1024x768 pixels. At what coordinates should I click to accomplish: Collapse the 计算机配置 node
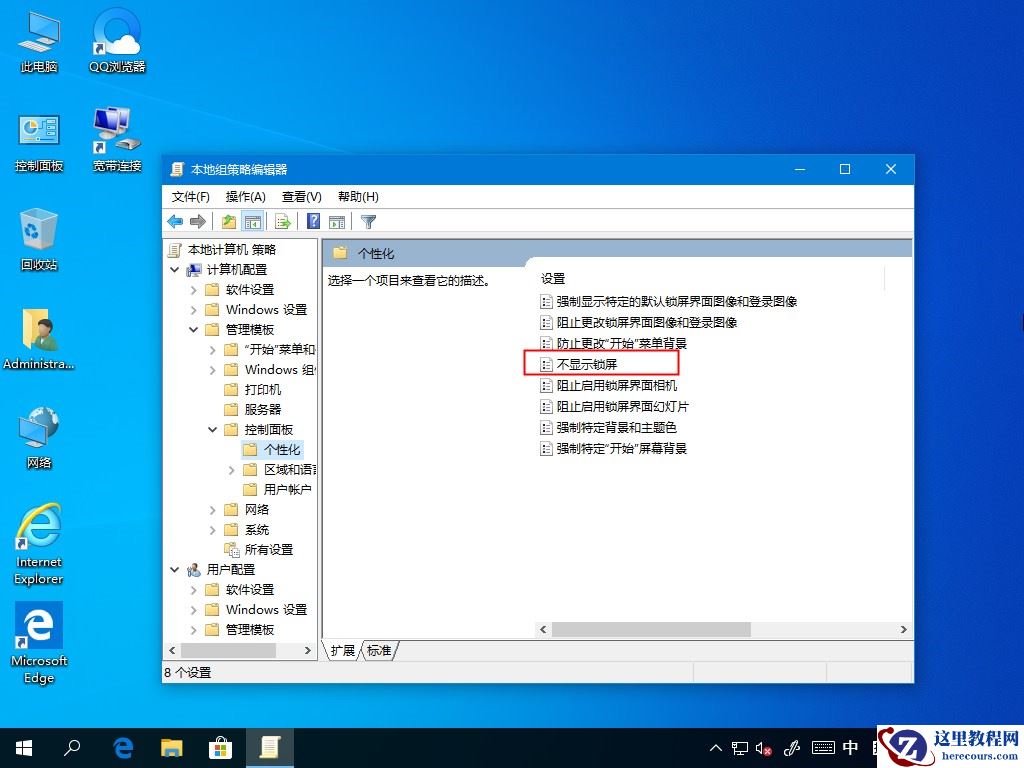click(174, 269)
